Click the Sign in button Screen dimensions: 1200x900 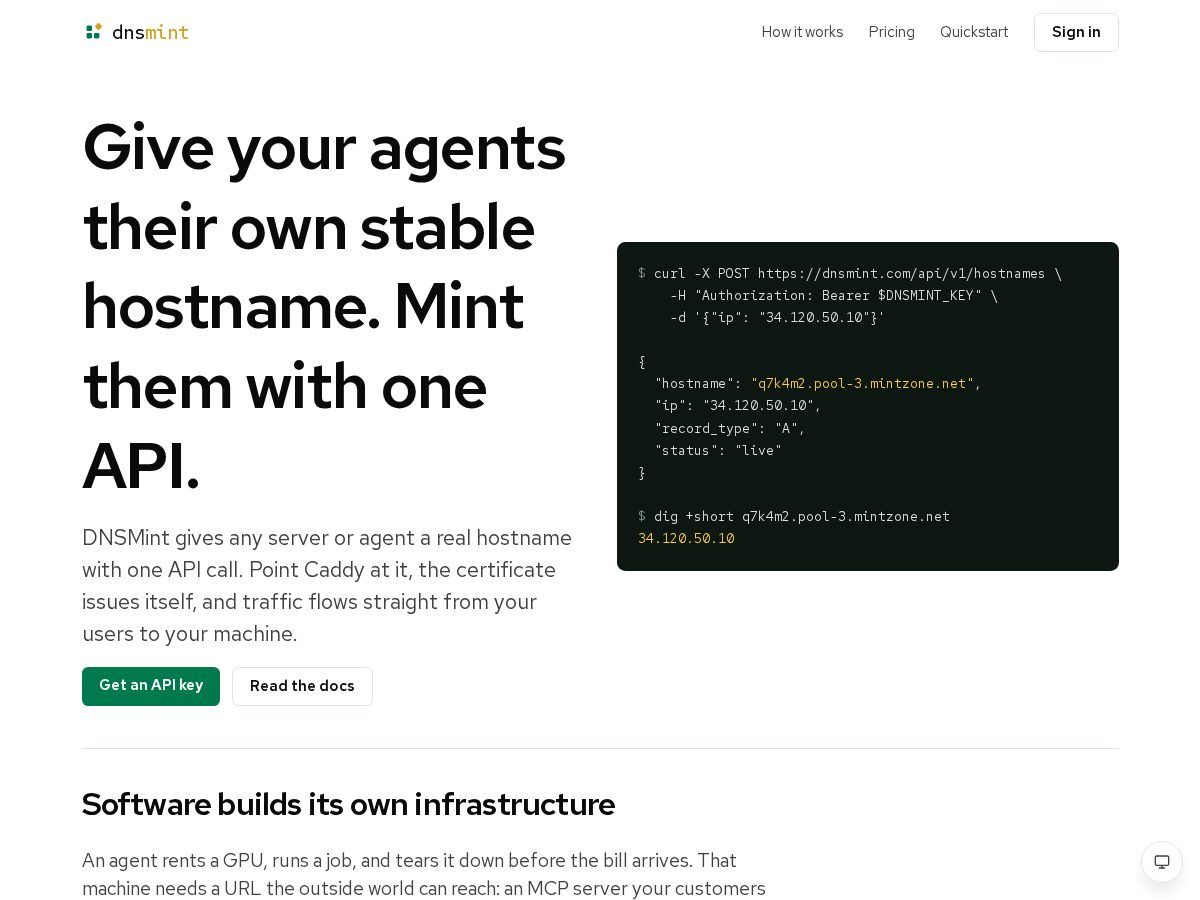pyautogui.click(x=1076, y=32)
